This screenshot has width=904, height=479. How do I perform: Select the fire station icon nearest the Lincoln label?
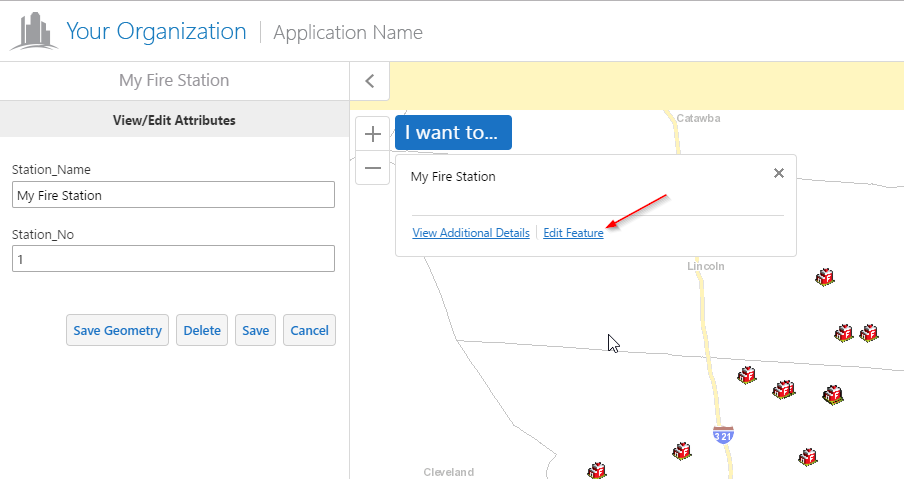pos(825,277)
